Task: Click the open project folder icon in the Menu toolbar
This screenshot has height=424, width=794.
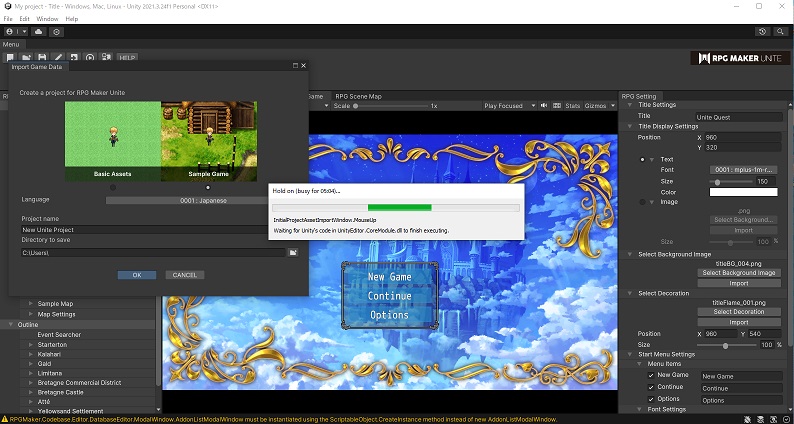Action: pos(26,58)
